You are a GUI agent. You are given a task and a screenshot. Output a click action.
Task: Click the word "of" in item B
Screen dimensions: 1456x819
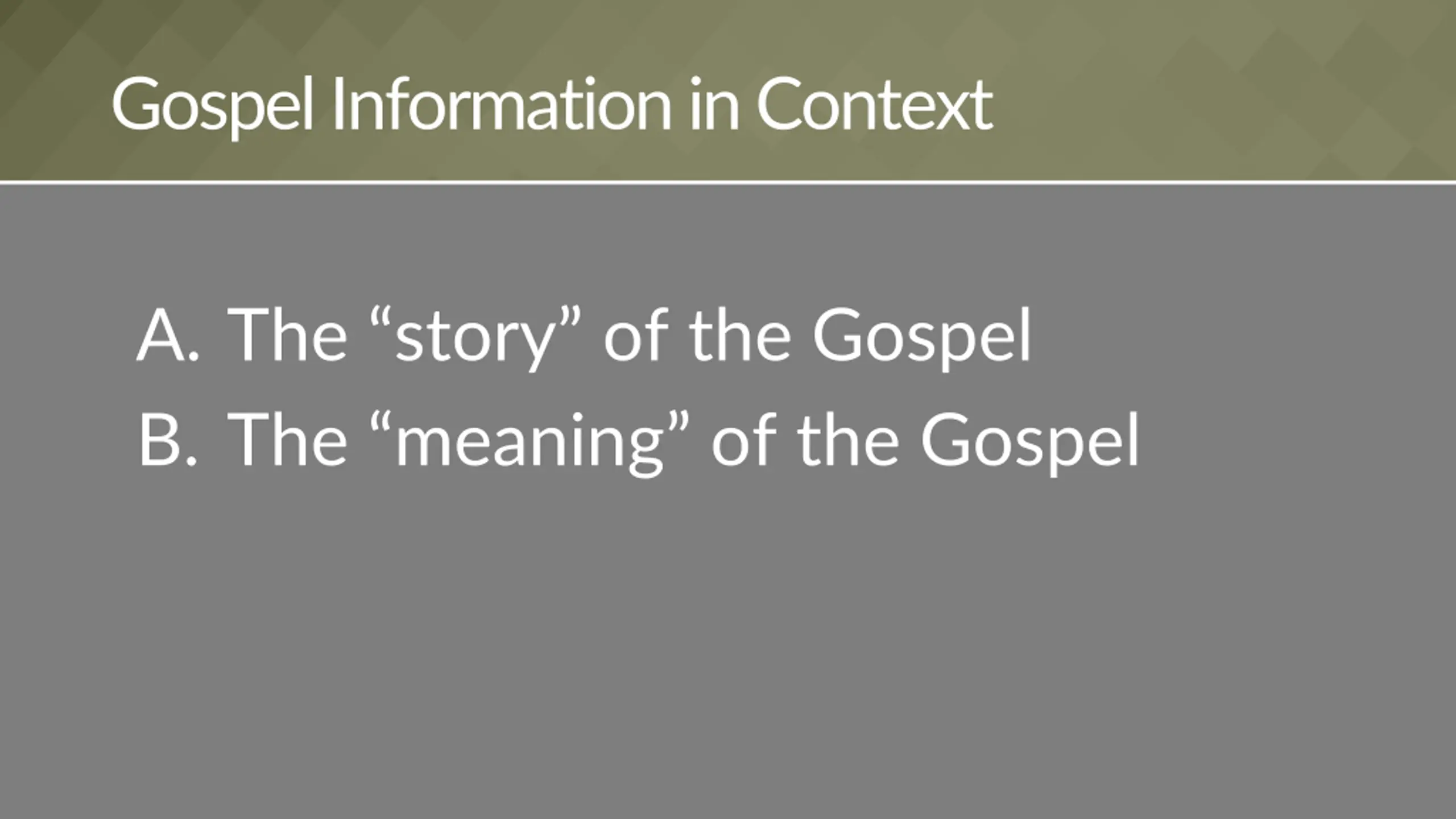click(x=744, y=439)
